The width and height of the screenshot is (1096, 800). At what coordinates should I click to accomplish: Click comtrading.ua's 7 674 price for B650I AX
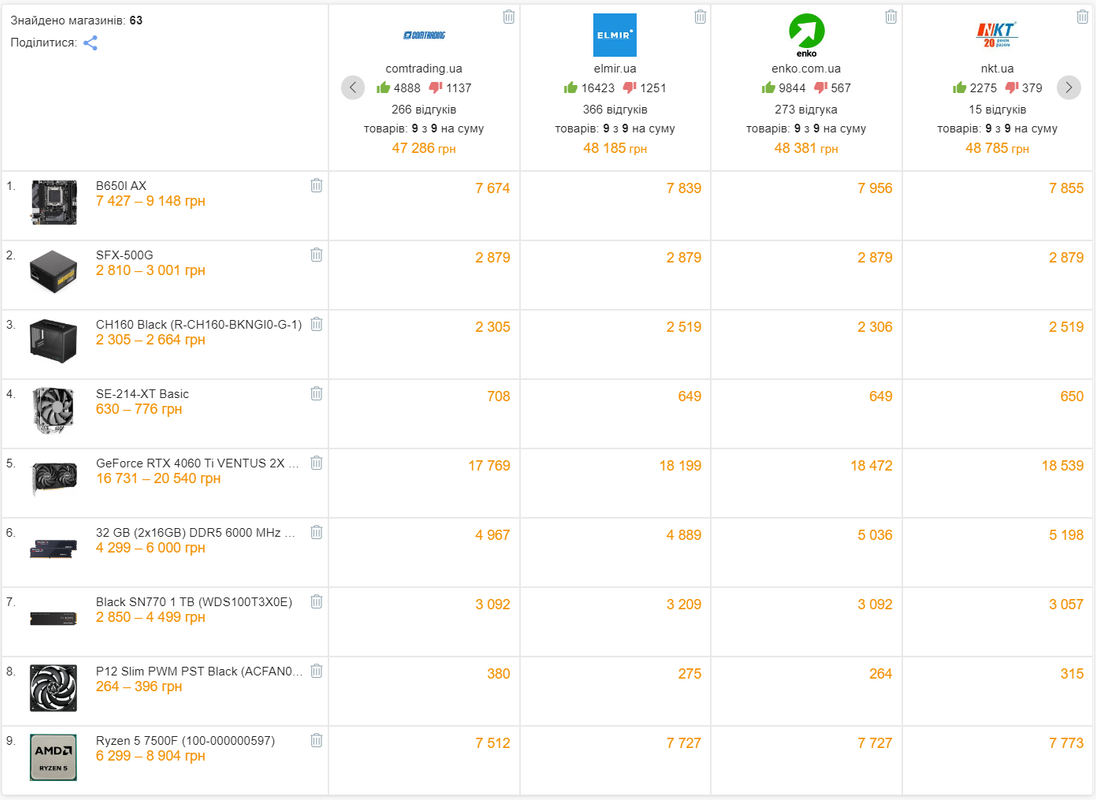[x=493, y=188]
